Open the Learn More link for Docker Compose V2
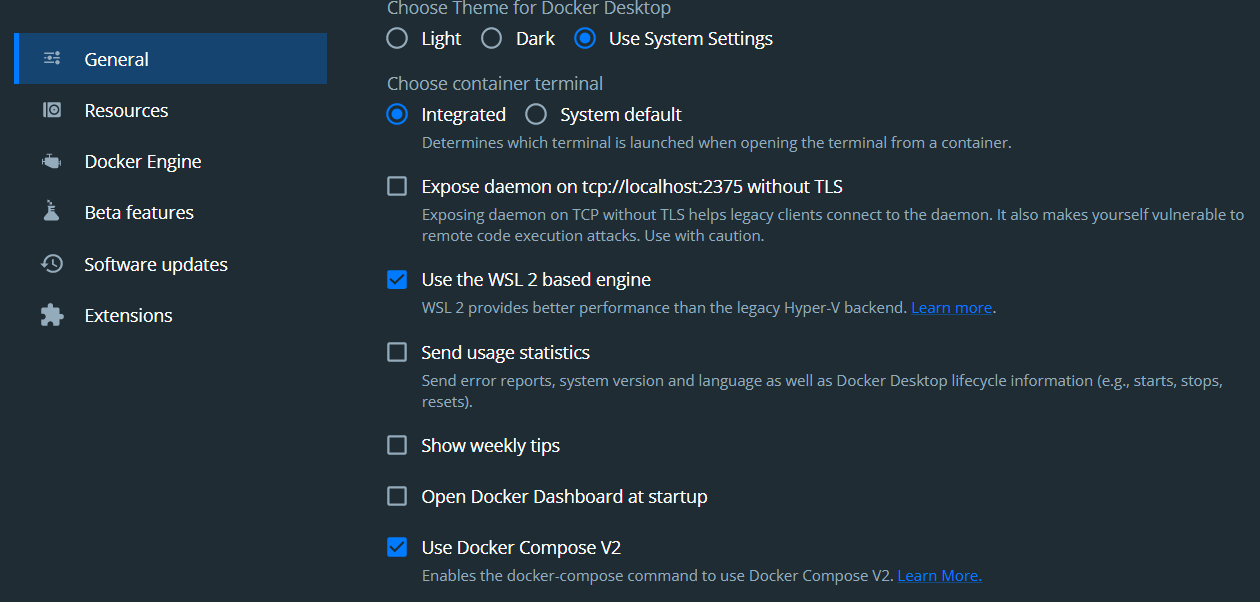 [x=938, y=575]
